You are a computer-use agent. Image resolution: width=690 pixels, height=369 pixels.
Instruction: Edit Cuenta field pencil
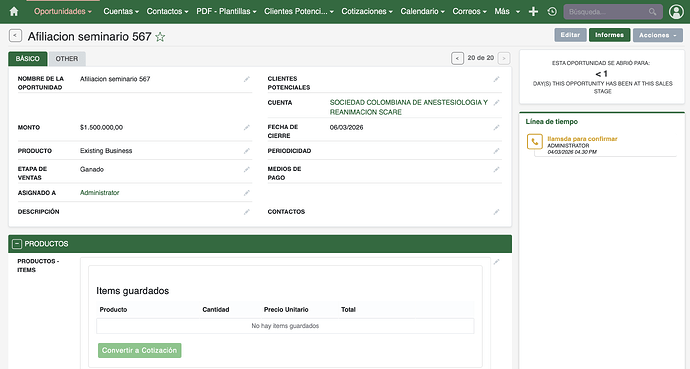496,102
